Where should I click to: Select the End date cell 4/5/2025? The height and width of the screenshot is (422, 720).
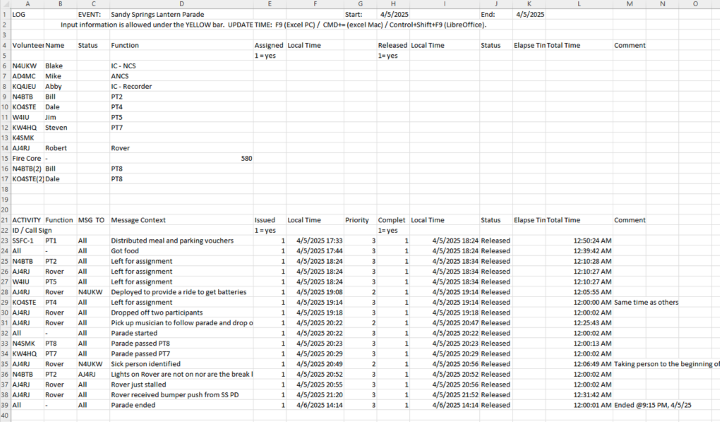click(x=530, y=15)
